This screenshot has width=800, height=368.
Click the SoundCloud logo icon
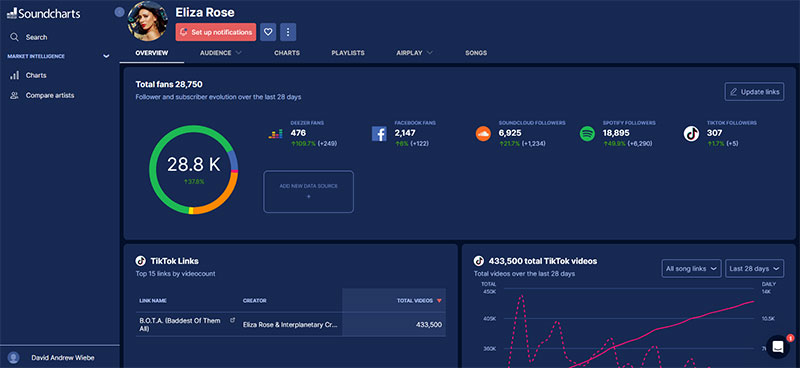click(483, 134)
